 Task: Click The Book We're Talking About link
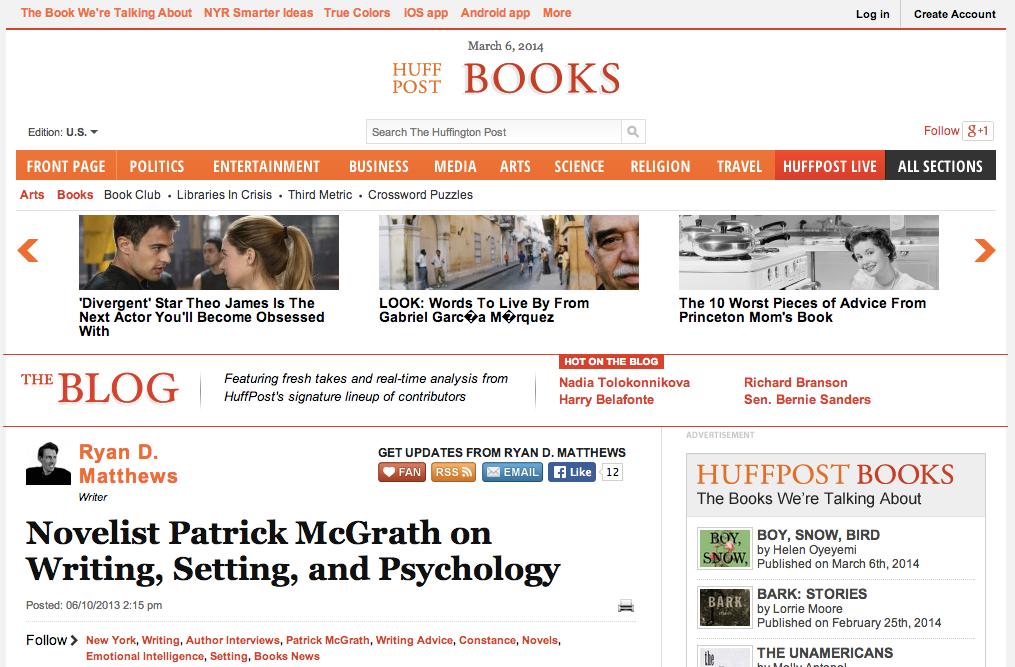point(106,13)
